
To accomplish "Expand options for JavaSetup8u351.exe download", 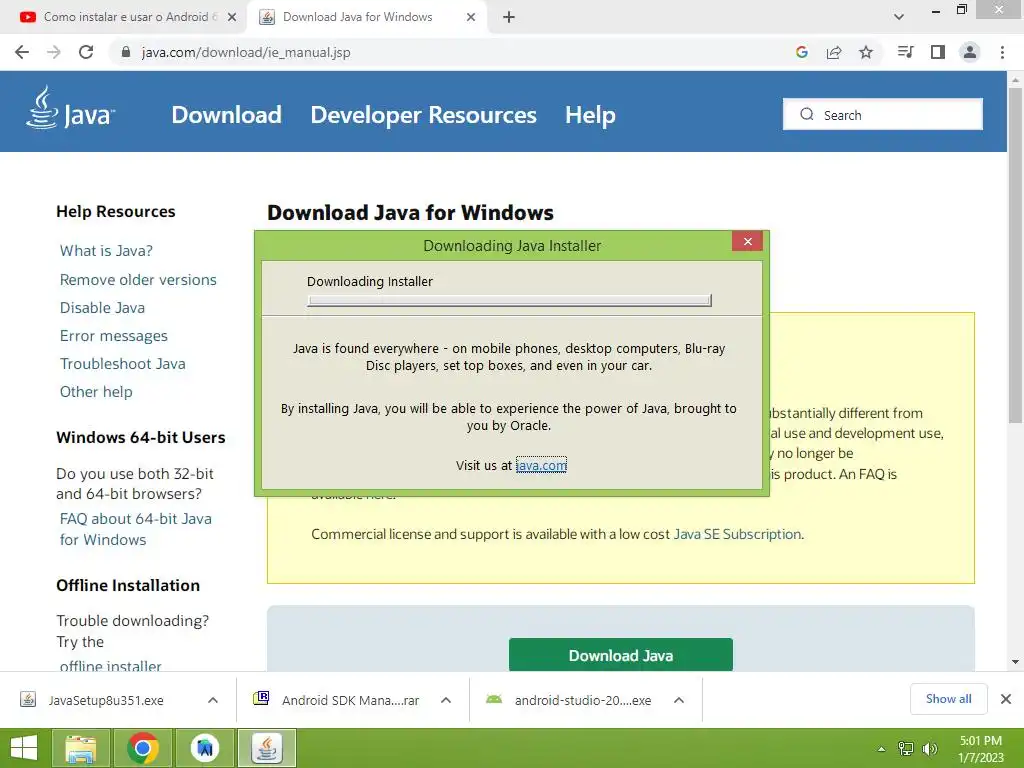I will tap(213, 700).
